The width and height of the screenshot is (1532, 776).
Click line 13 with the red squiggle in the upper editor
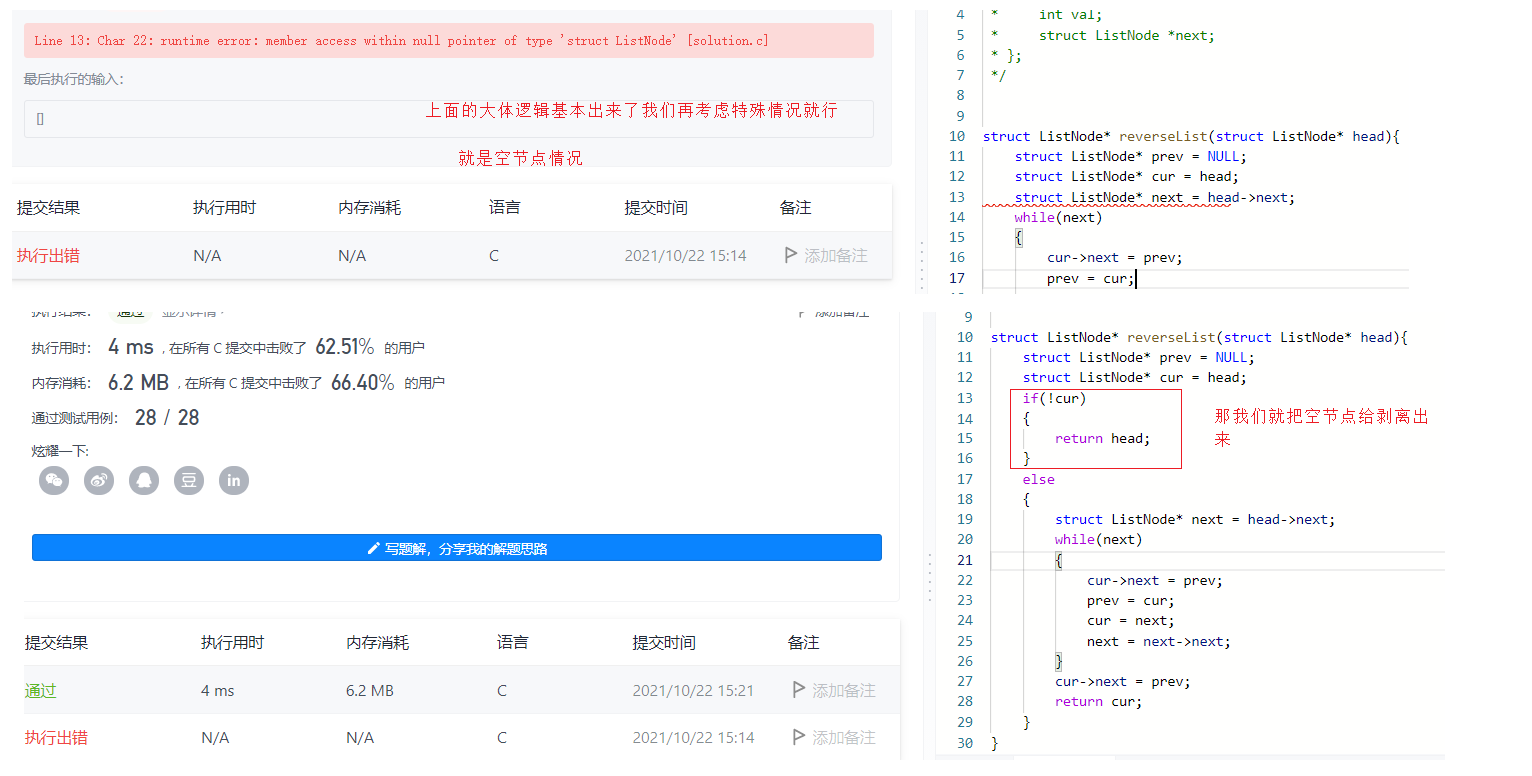point(1155,197)
